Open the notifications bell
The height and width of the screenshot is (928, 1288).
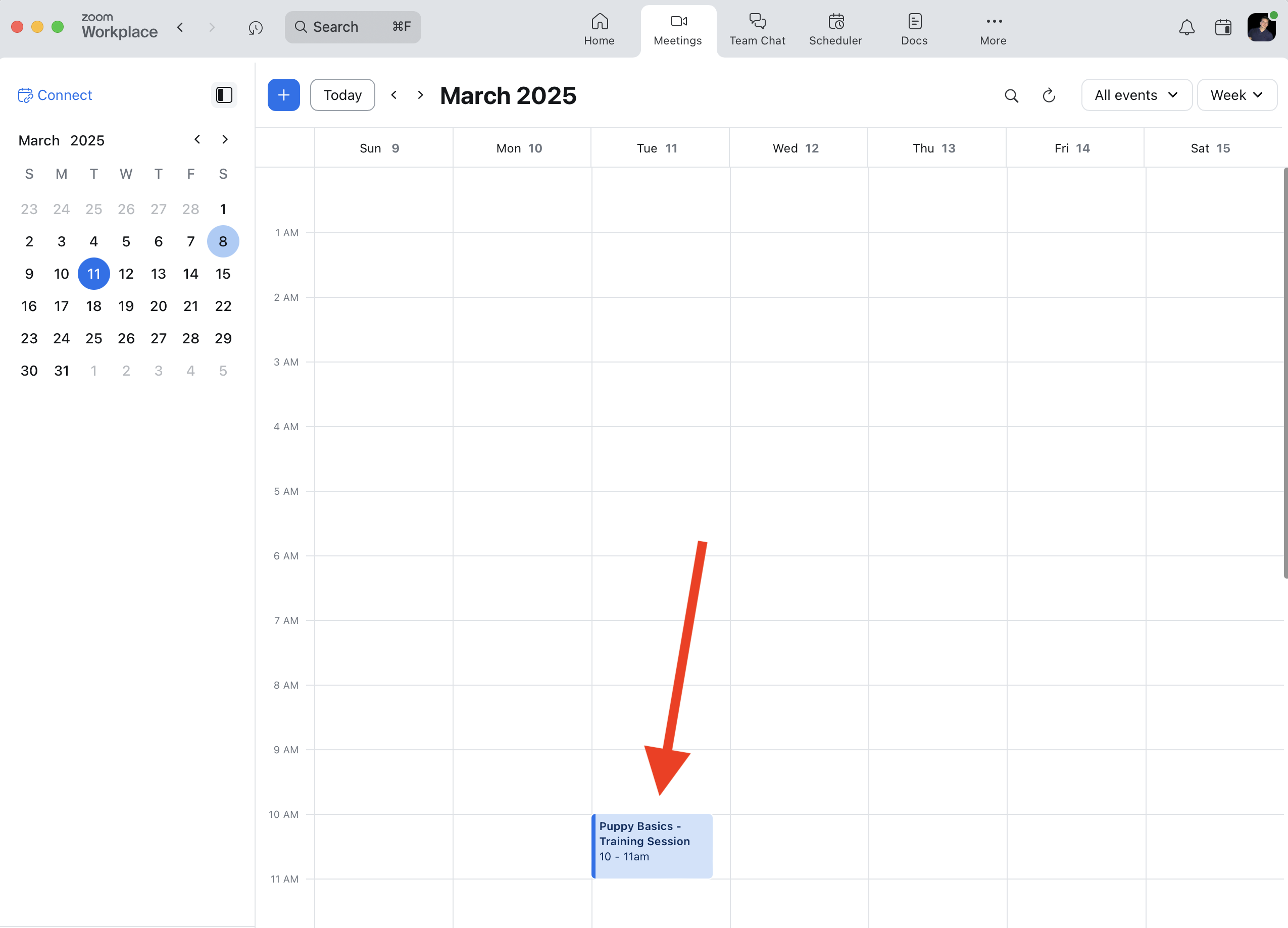point(1187,27)
